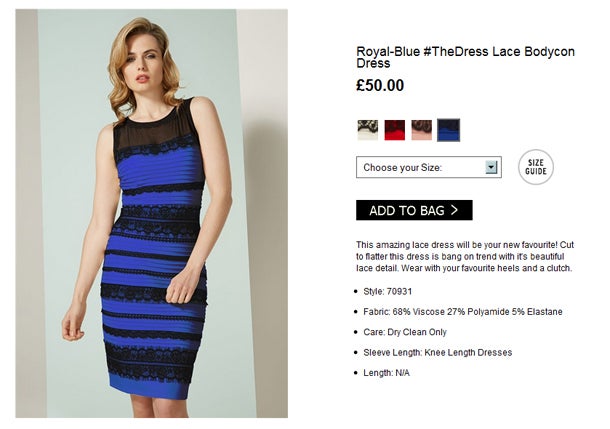Select the ivory and black lace colour swatch
610x429 pixels.
click(x=367, y=130)
